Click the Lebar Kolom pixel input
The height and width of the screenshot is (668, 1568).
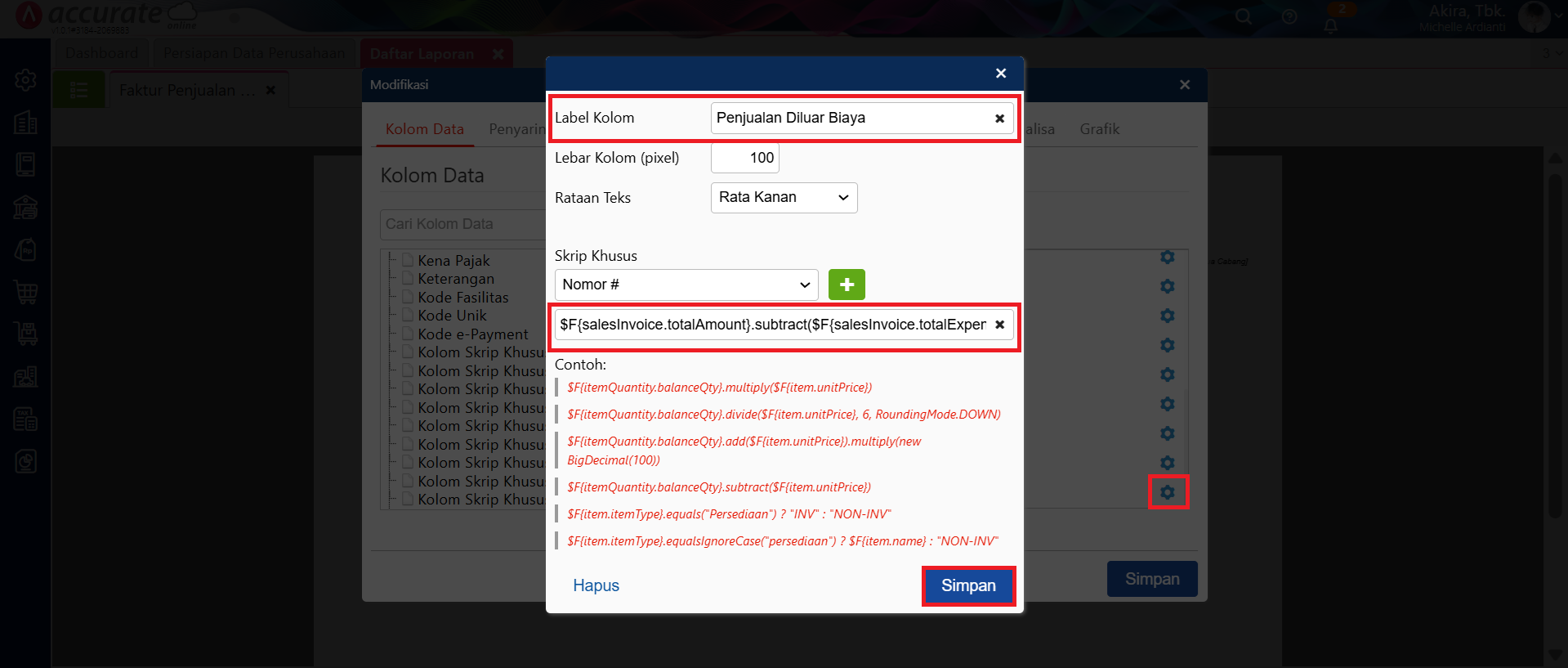744,158
